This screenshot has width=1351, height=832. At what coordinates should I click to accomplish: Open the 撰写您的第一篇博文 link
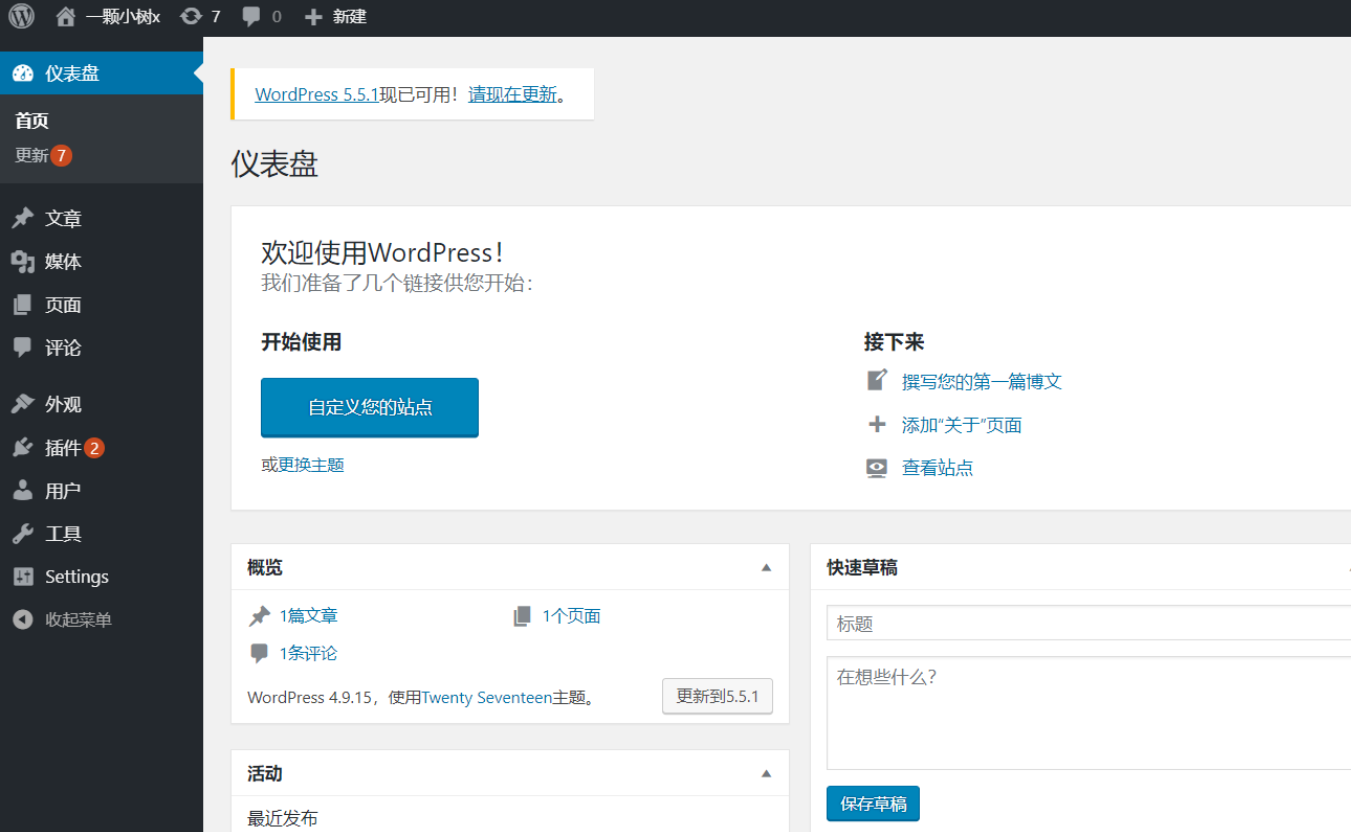coord(982,381)
